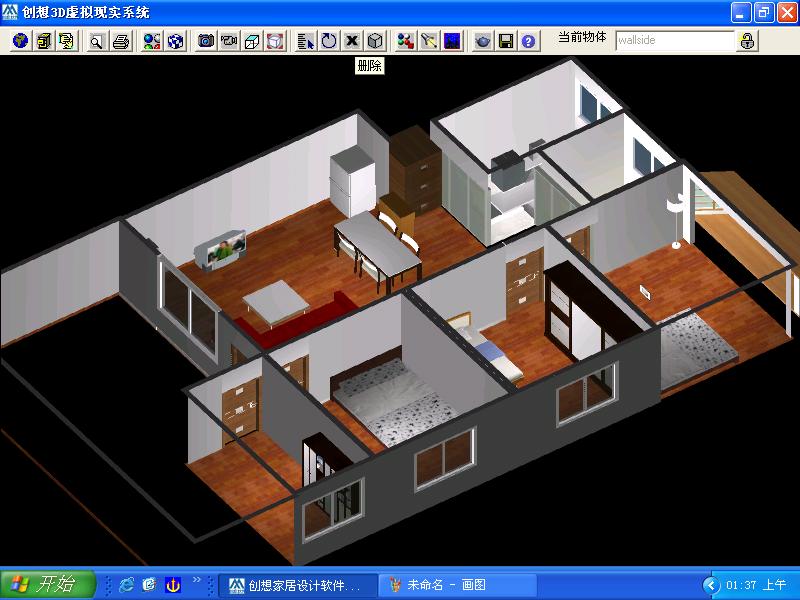Click the gray solid cube icon
This screenshot has width=800, height=600.
point(376,41)
